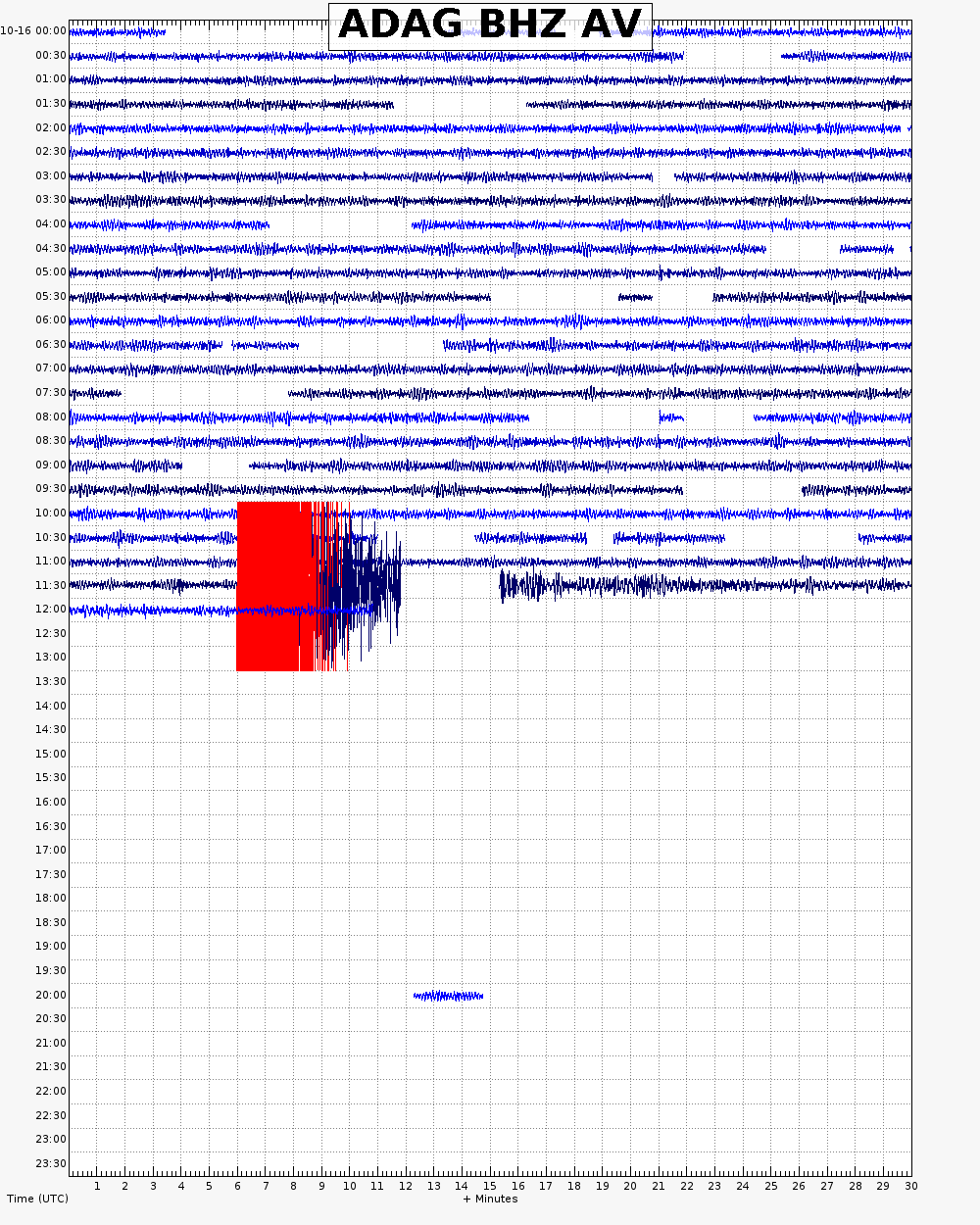Click the + Minutes axis label

pyautogui.click(x=490, y=1199)
